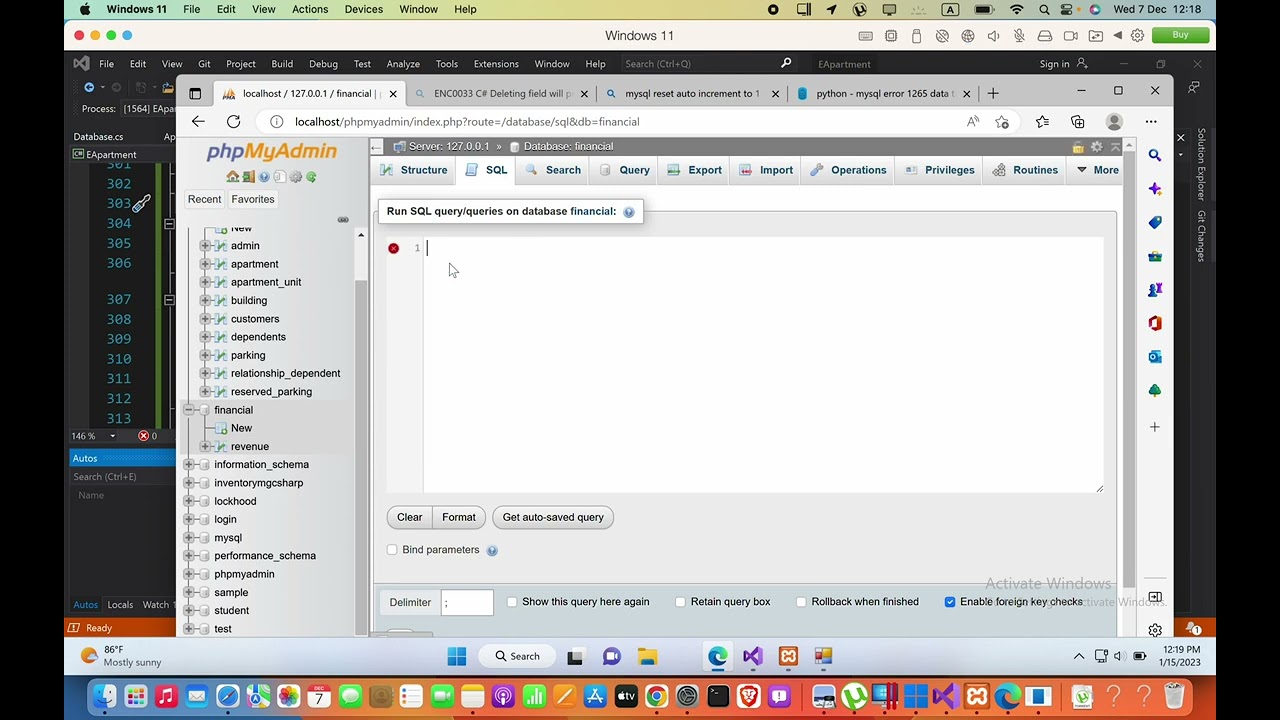Click the SQL query help icon
Image resolution: width=1280 pixels, height=720 pixels.
(x=629, y=212)
